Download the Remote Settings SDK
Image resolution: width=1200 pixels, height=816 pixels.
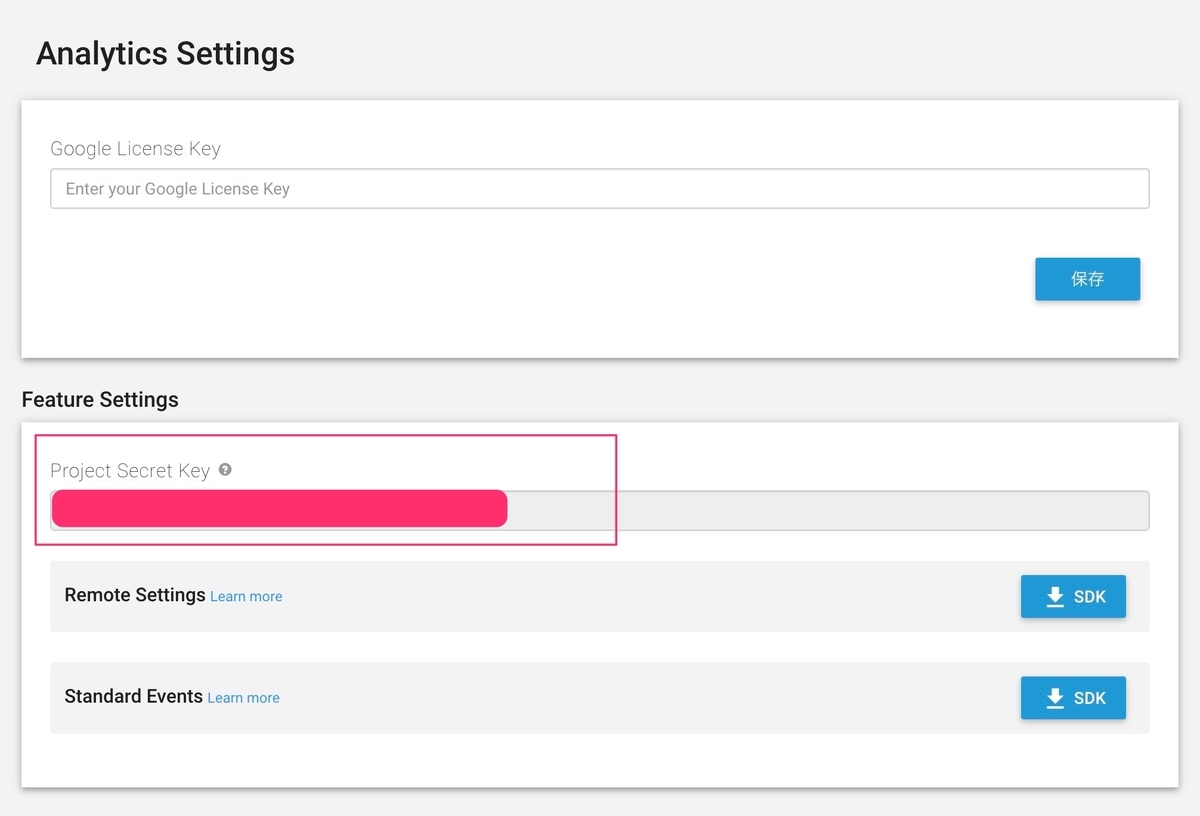[x=1073, y=597]
